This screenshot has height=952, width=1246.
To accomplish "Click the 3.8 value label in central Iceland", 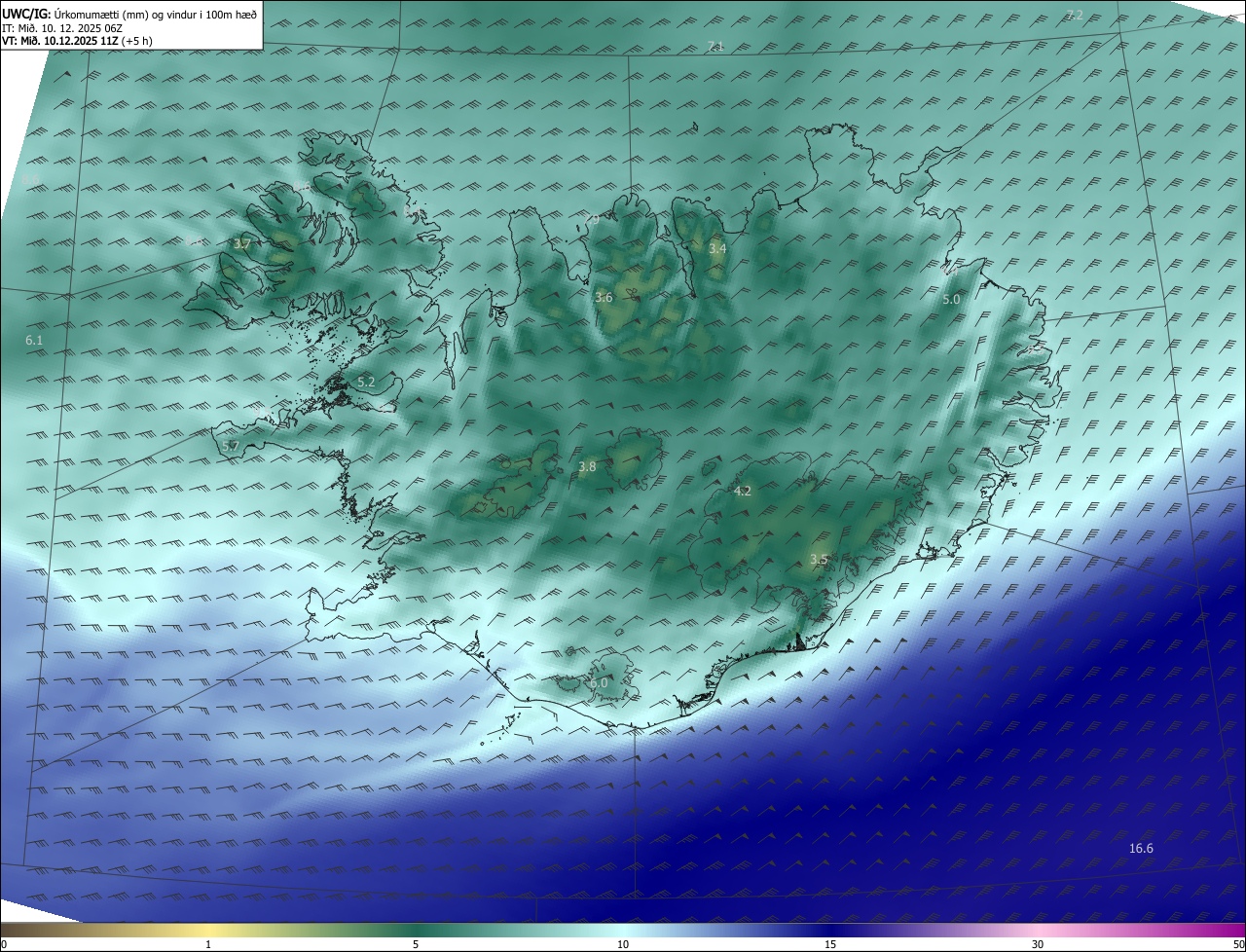I will pos(587,467).
